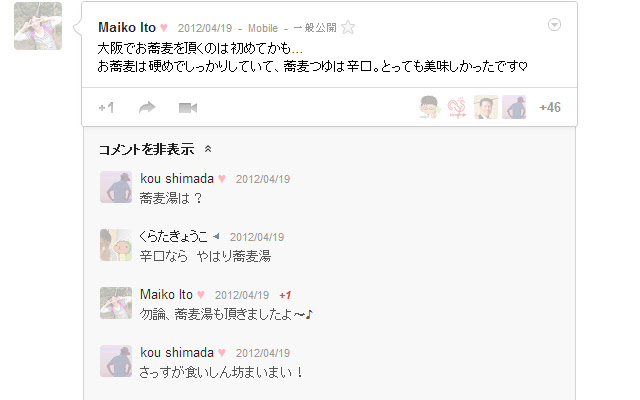Viewport: 640px width, 400px height.
Task: Click the glasses cartoon avatar among the +1 users
Action: coord(429,107)
